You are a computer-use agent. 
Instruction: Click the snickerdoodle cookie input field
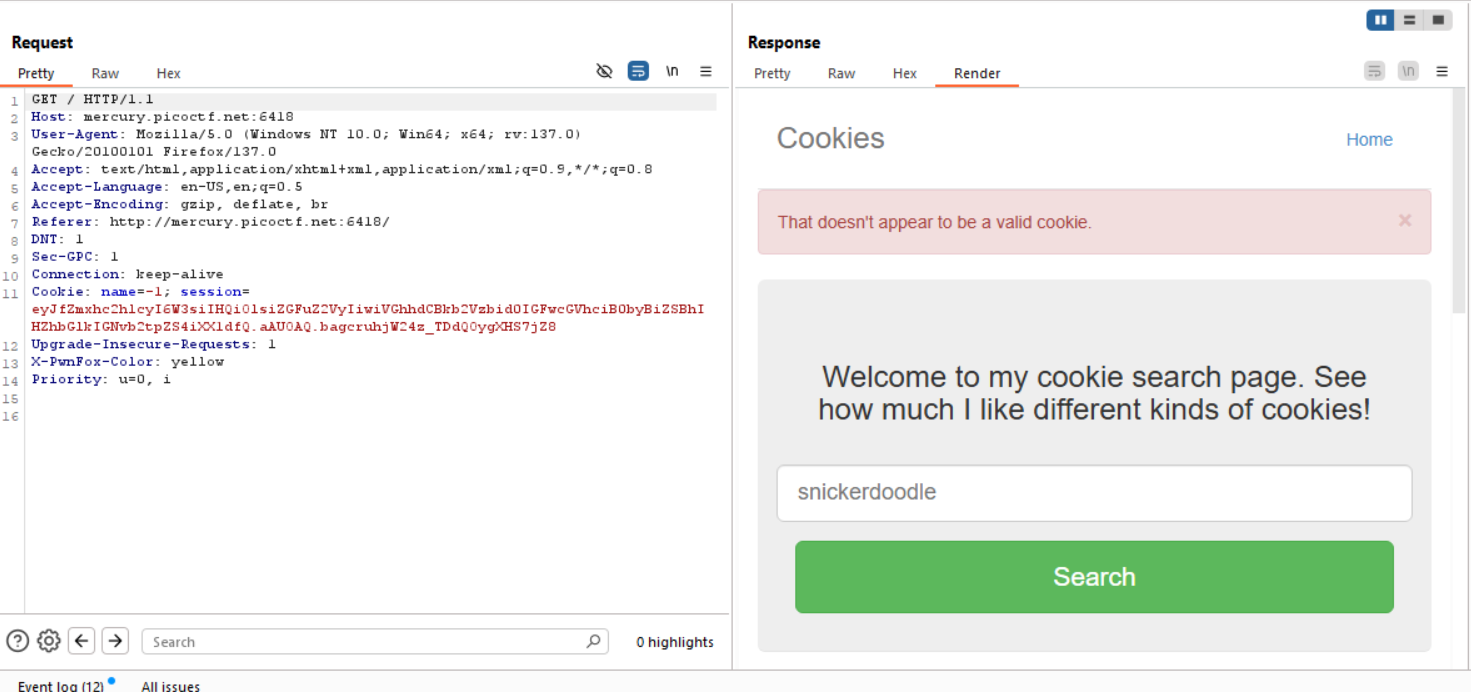click(1094, 493)
